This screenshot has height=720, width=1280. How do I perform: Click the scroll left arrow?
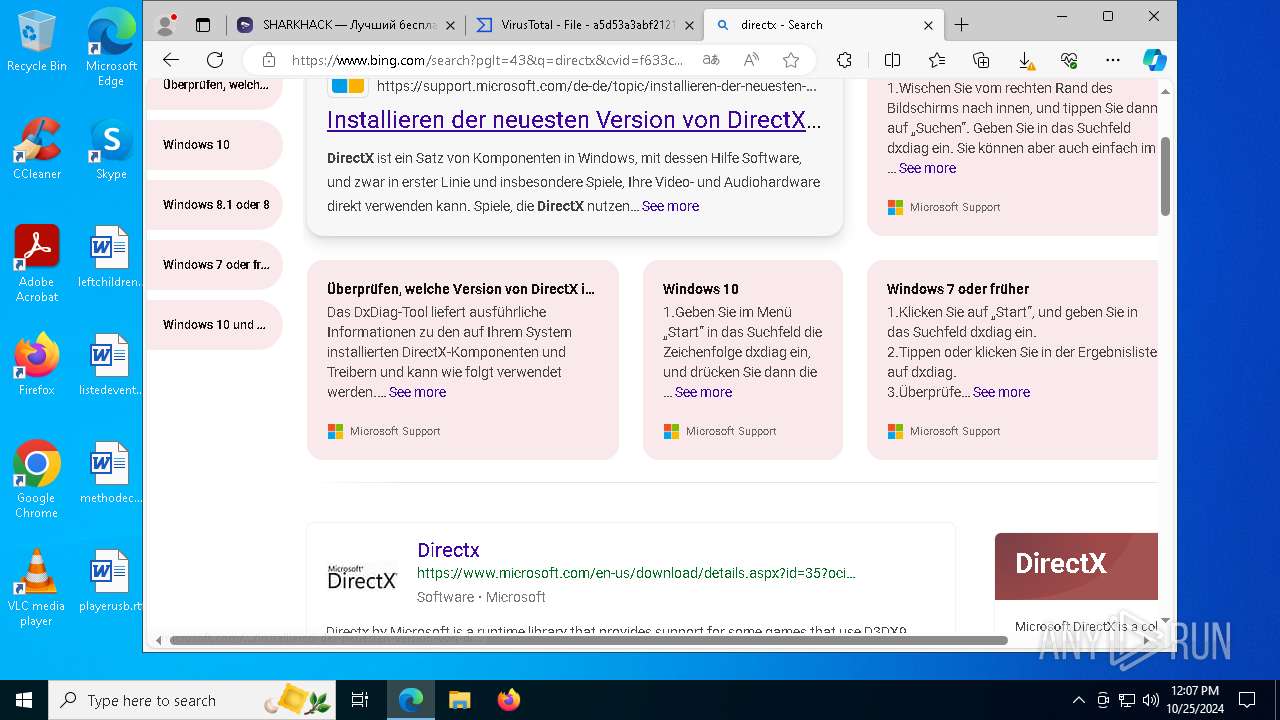point(157,640)
